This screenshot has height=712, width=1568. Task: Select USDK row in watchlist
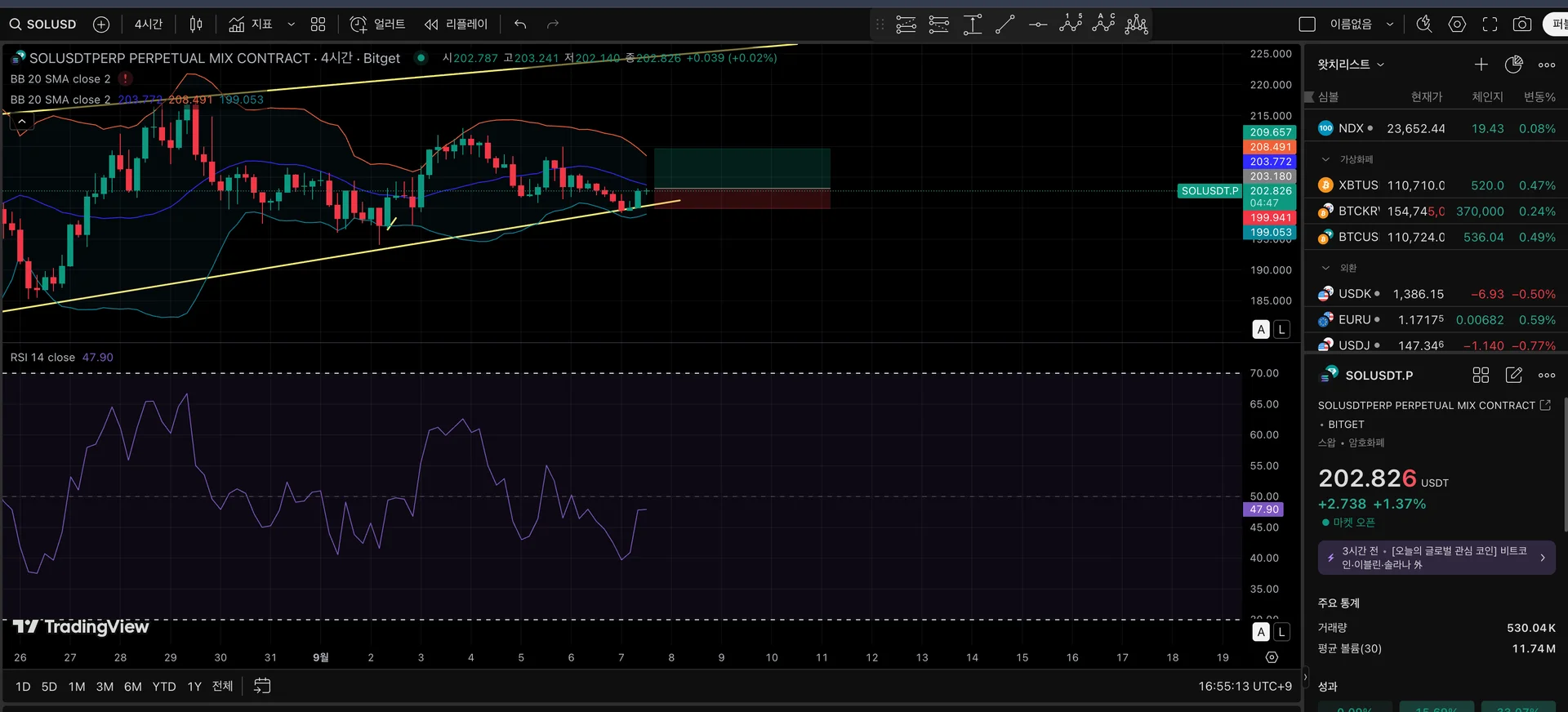1436,294
